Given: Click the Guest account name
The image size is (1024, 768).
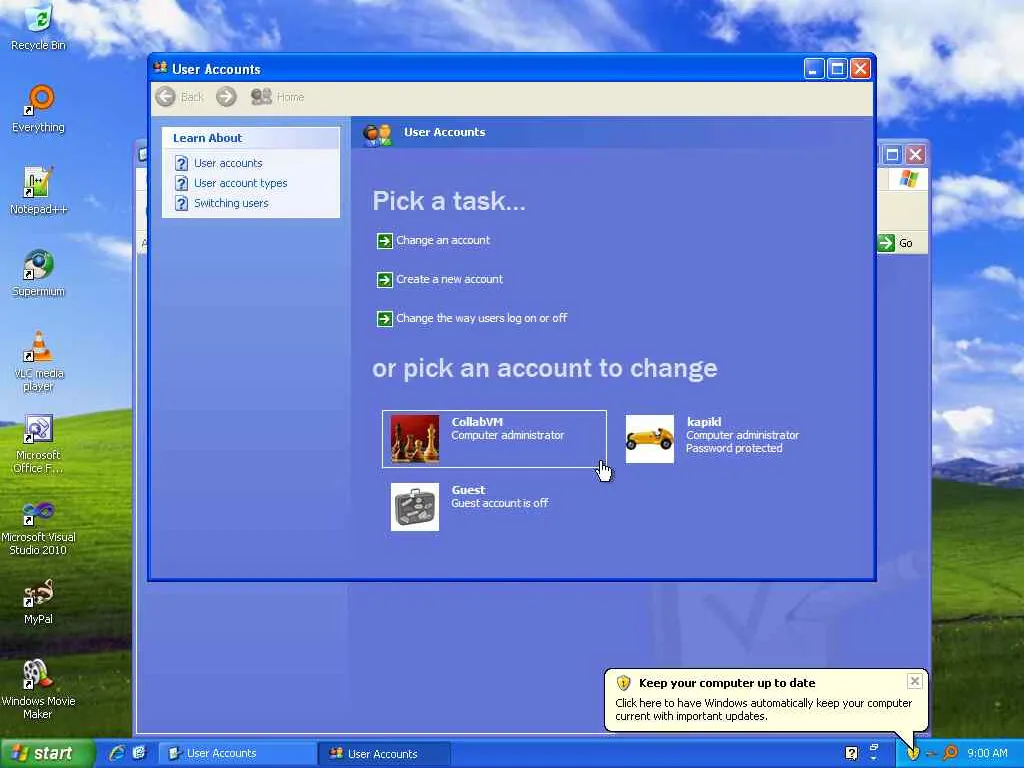Looking at the screenshot, I should [468, 490].
